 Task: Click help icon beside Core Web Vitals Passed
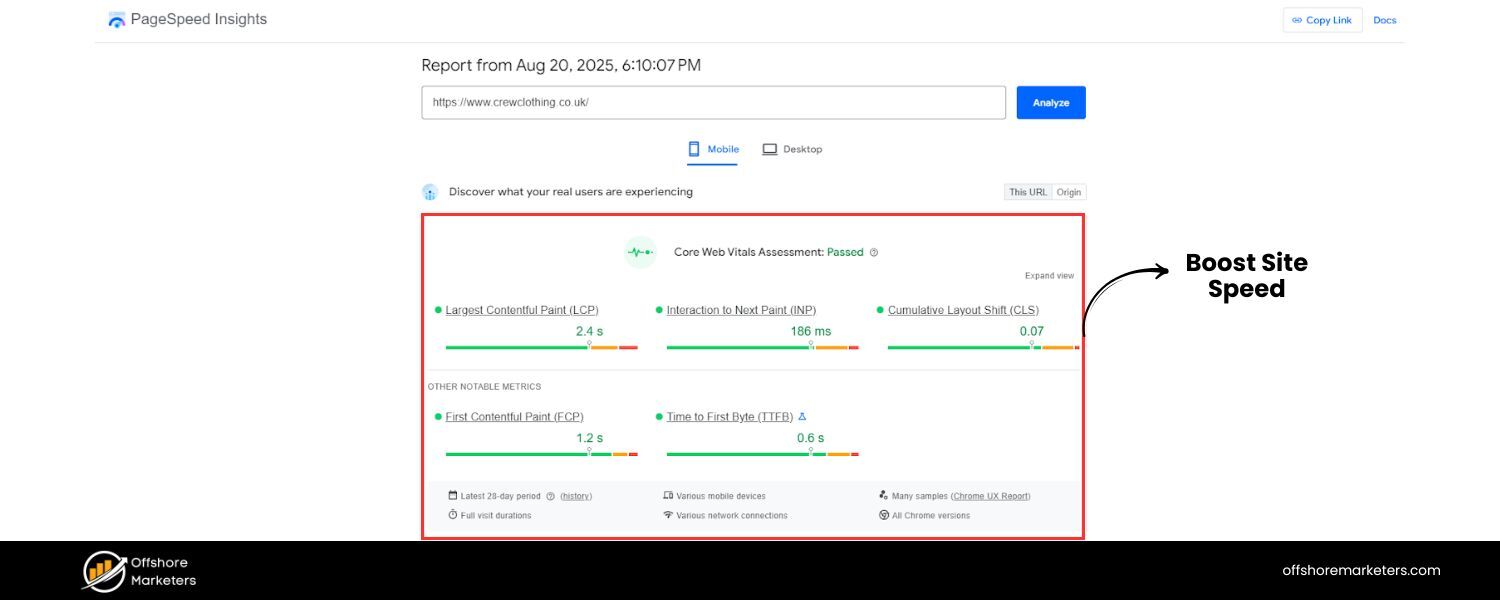click(x=874, y=253)
